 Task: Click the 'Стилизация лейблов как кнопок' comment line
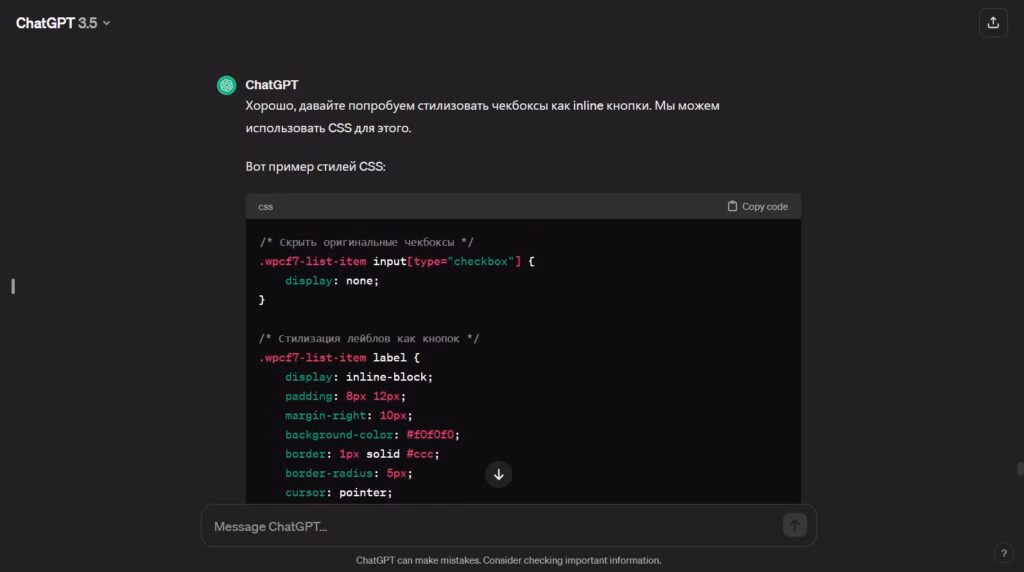point(369,338)
